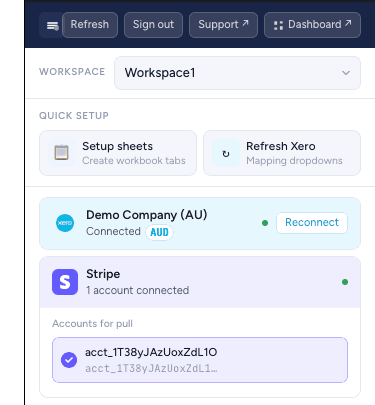Click the QUICK SETUP heading
Image resolution: width=375 pixels, height=405 pixels.
pos(74,116)
